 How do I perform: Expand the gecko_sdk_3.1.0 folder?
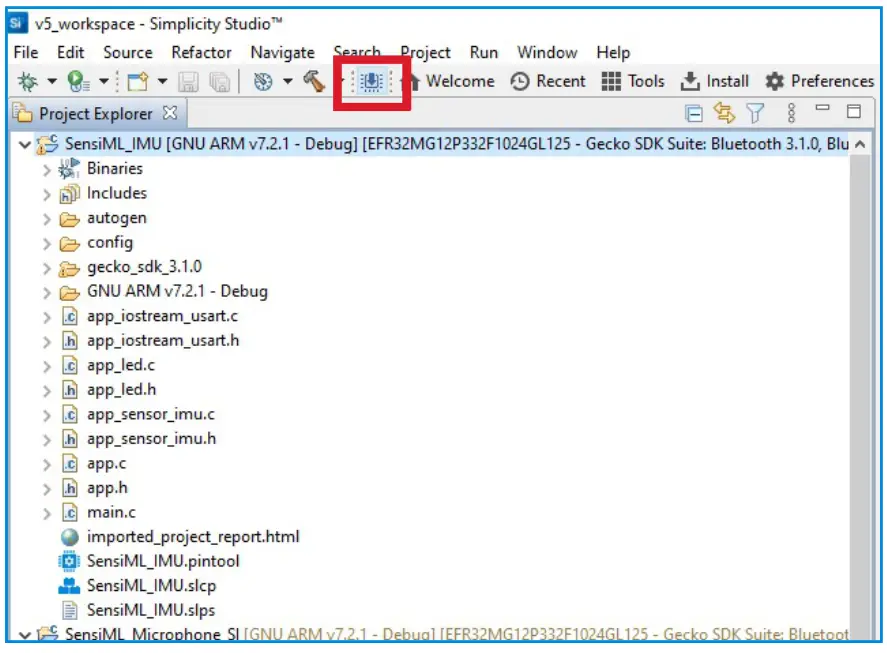[47, 267]
